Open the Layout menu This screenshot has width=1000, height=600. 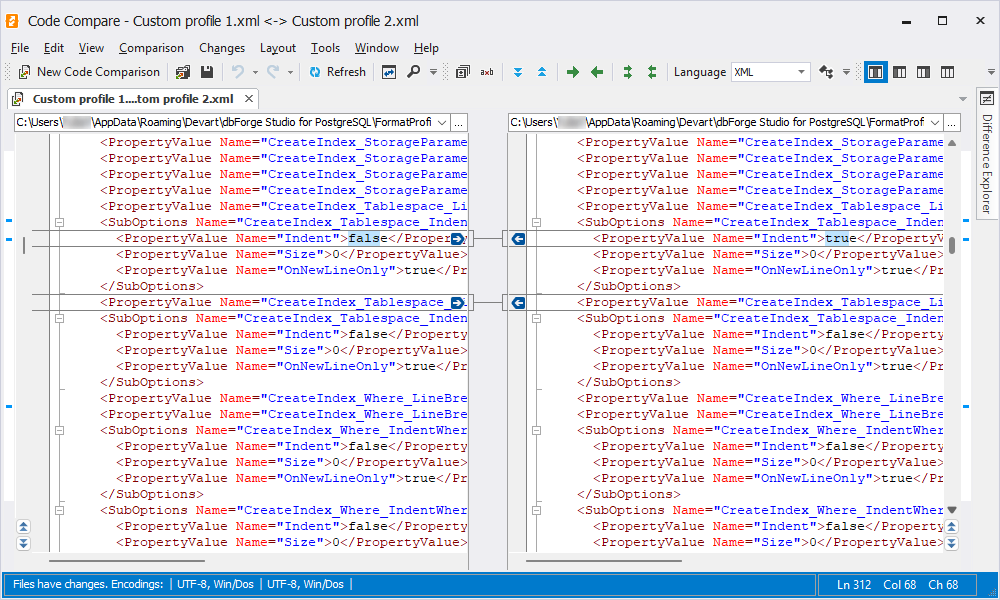[x=277, y=48]
